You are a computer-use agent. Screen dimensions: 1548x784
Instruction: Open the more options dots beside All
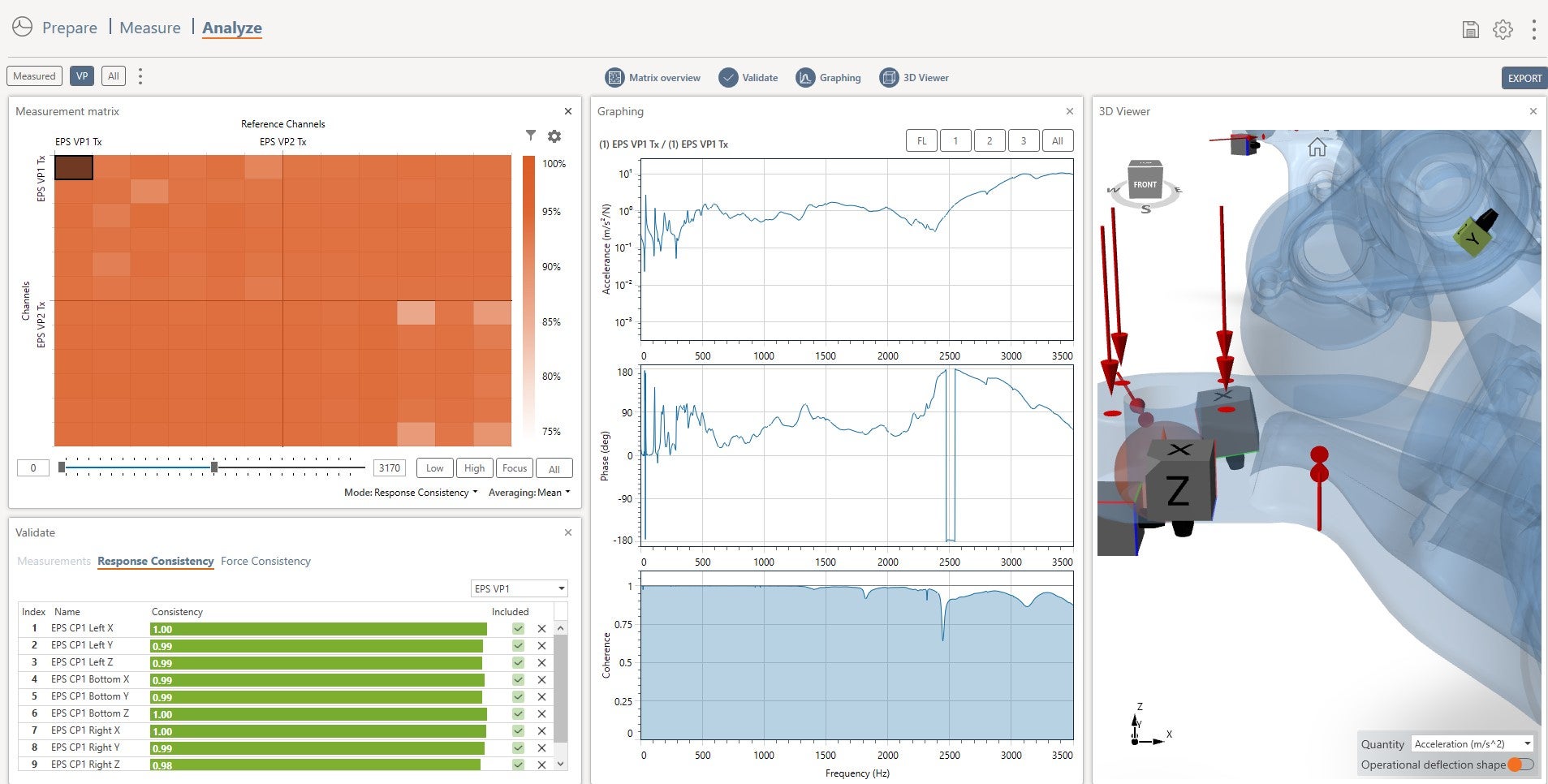click(x=140, y=76)
